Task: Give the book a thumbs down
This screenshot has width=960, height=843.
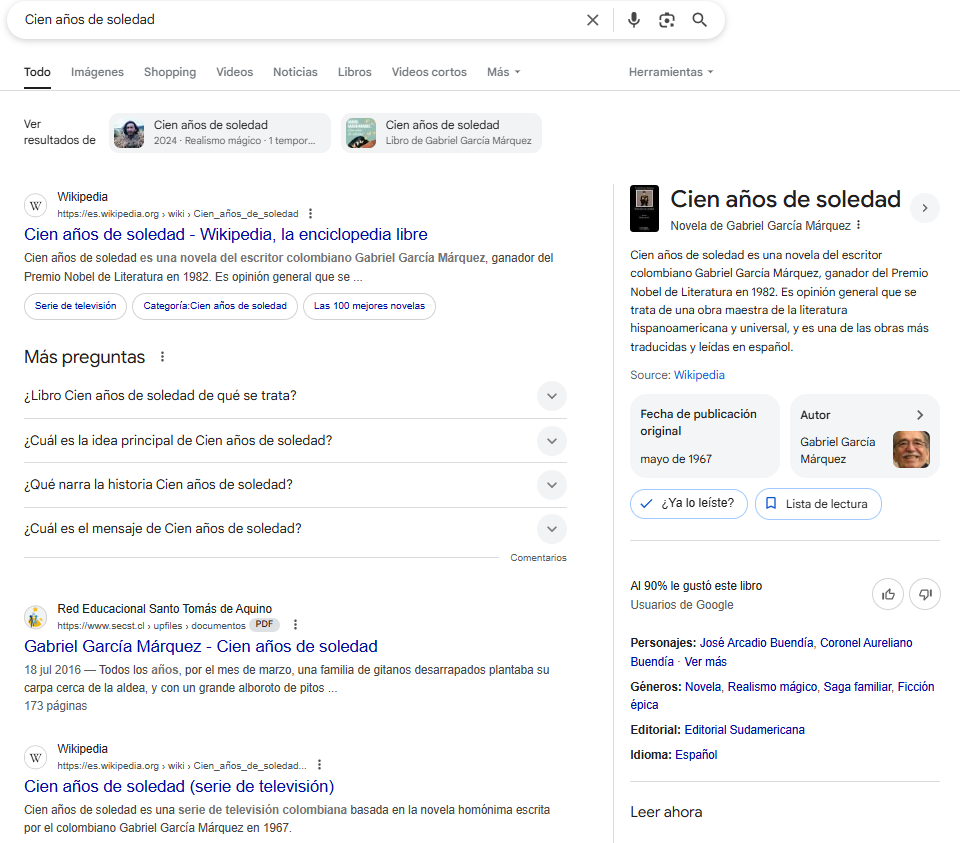Action: 925,595
